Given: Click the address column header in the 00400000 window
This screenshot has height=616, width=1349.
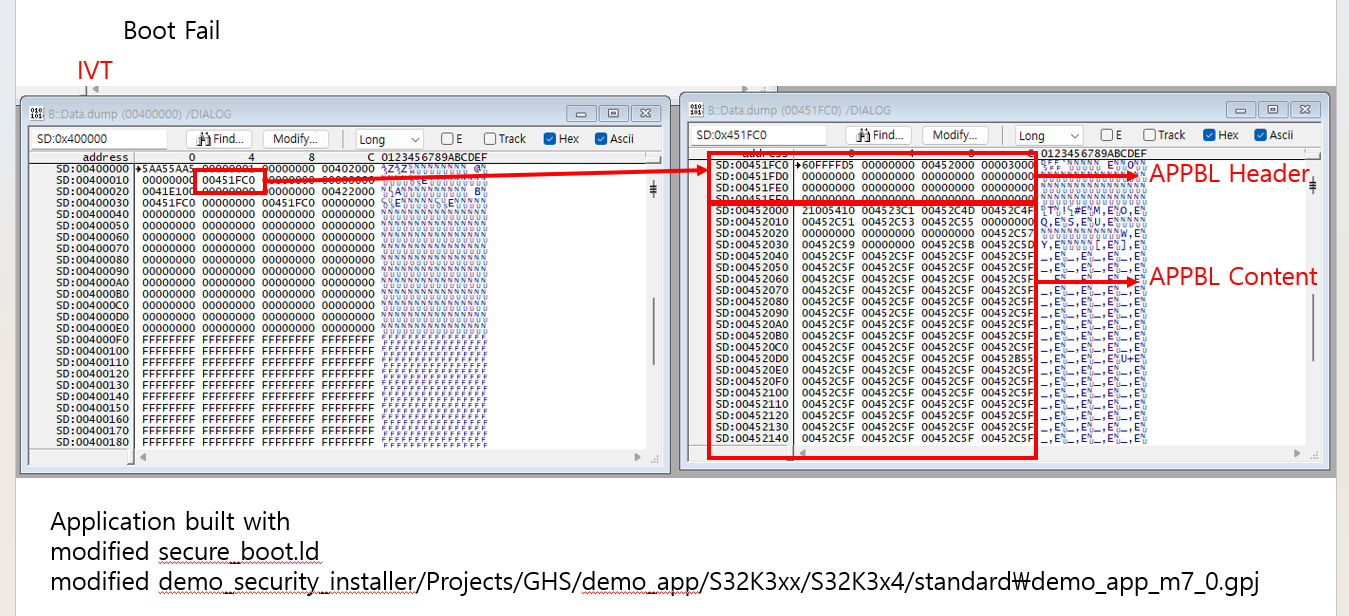Looking at the screenshot, I should 105,157.
